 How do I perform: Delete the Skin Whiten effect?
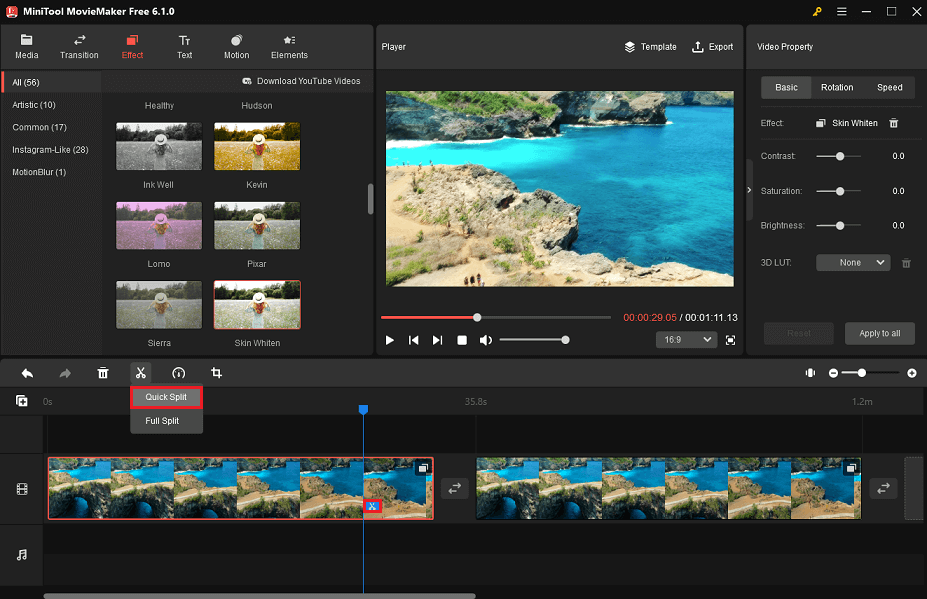894,123
